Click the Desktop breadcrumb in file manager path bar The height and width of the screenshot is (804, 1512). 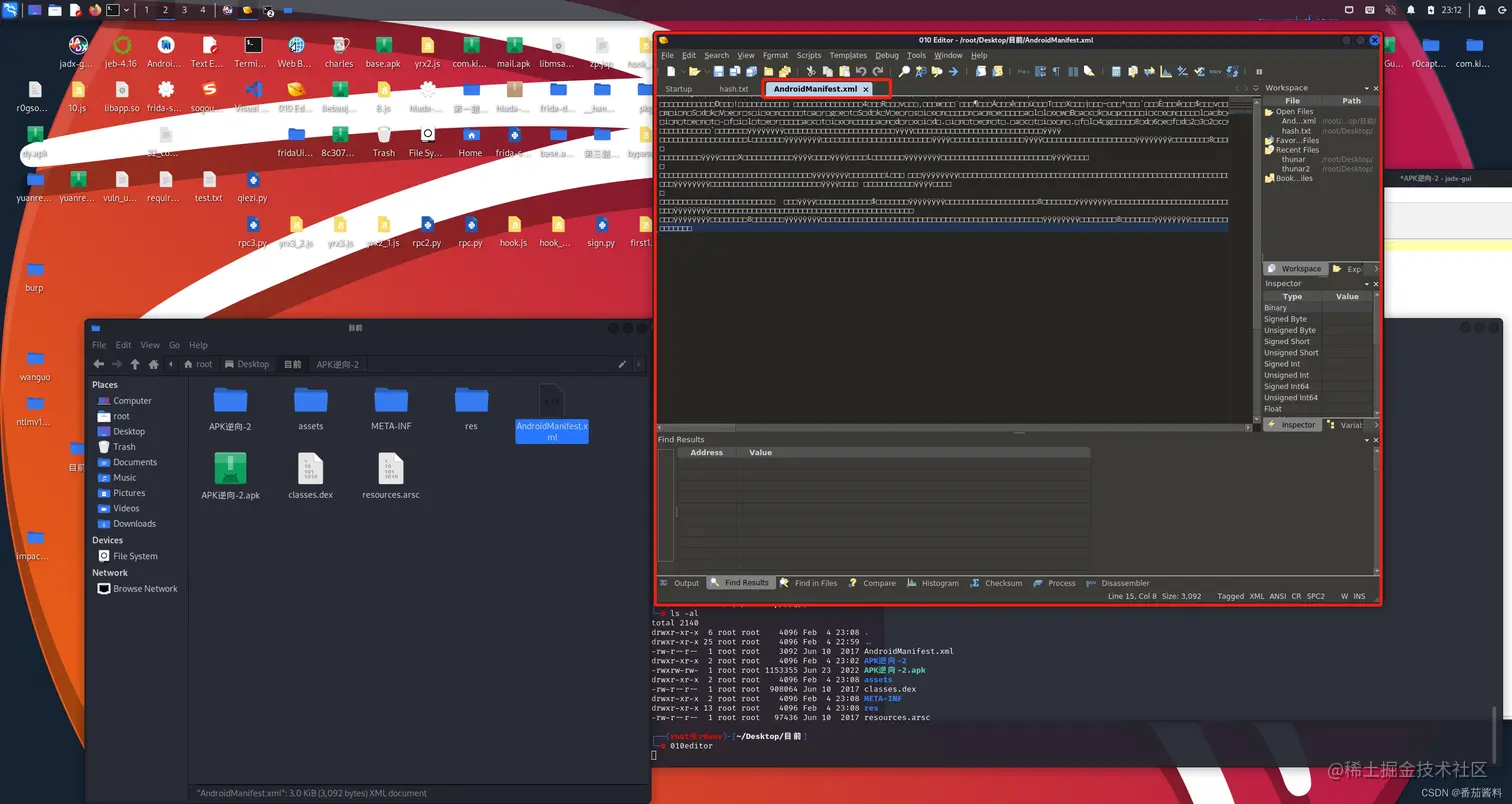[x=247, y=364]
